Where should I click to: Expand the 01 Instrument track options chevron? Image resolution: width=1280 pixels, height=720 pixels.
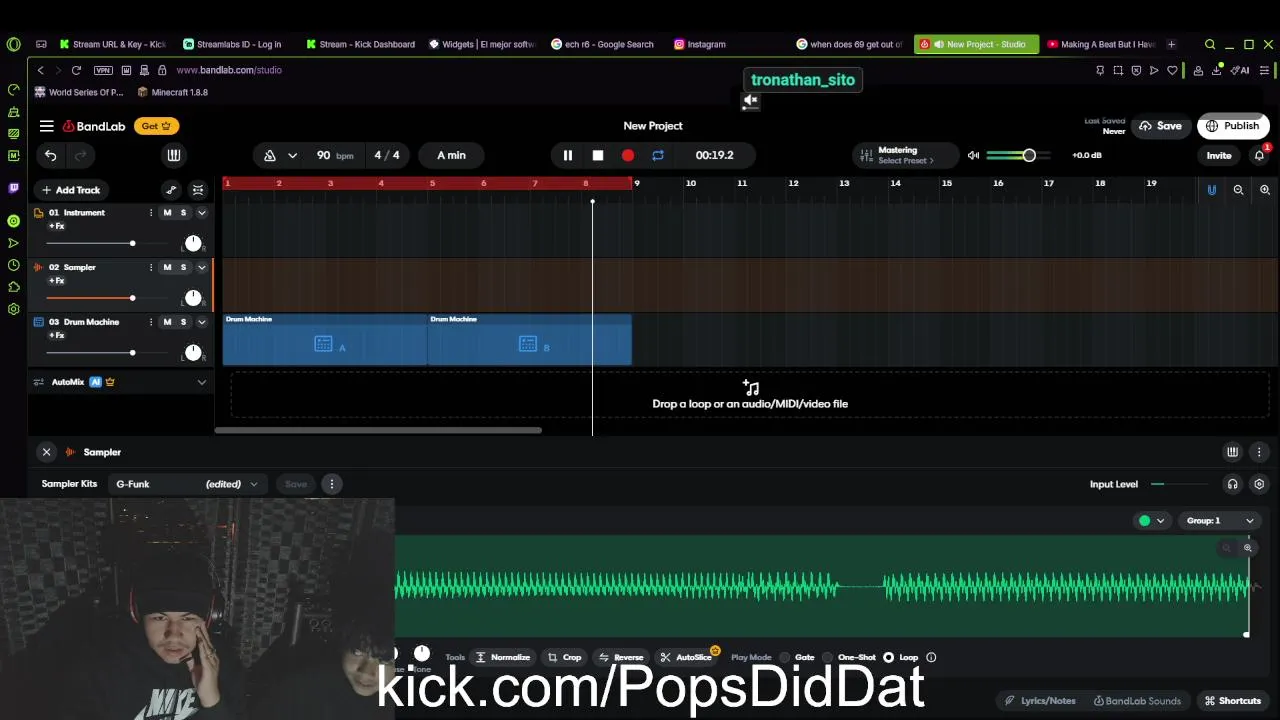(201, 212)
